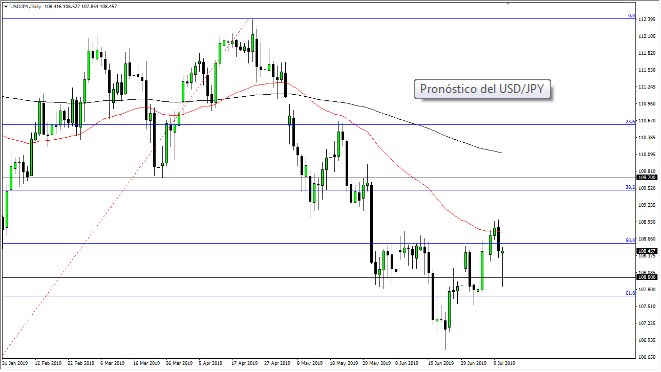Select the '6 Mar 2019' date axis label

pyautogui.click(x=113, y=363)
